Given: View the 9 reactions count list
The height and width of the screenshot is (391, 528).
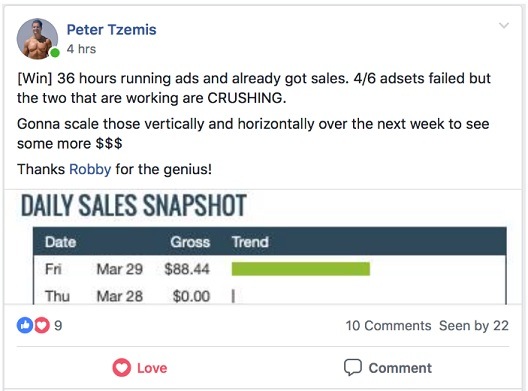Looking at the screenshot, I should tap(58, 326).
